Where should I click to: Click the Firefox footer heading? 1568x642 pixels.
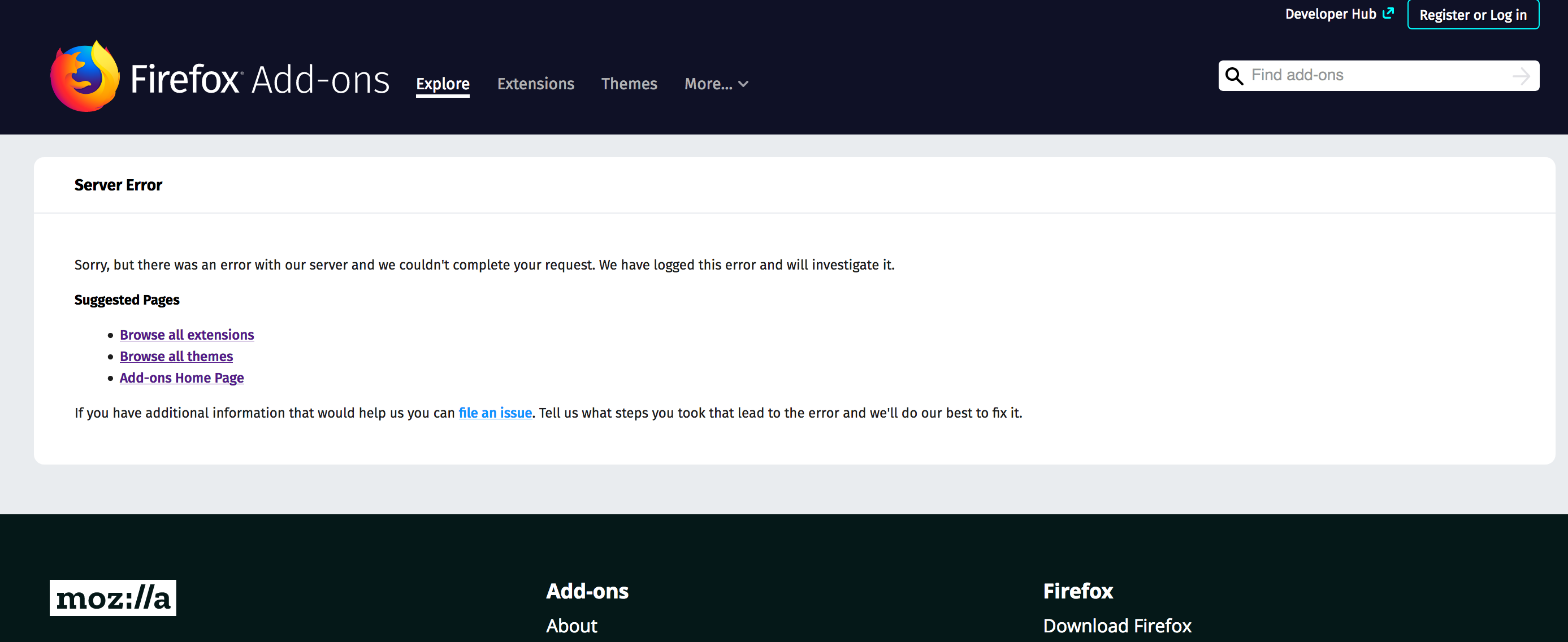1077,591
